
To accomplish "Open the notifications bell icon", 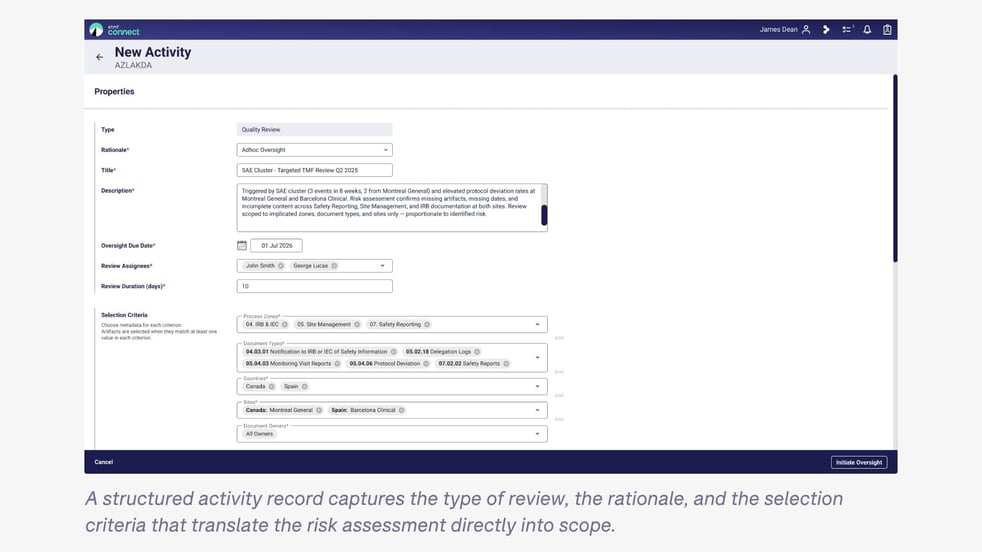I will point(867,29).
